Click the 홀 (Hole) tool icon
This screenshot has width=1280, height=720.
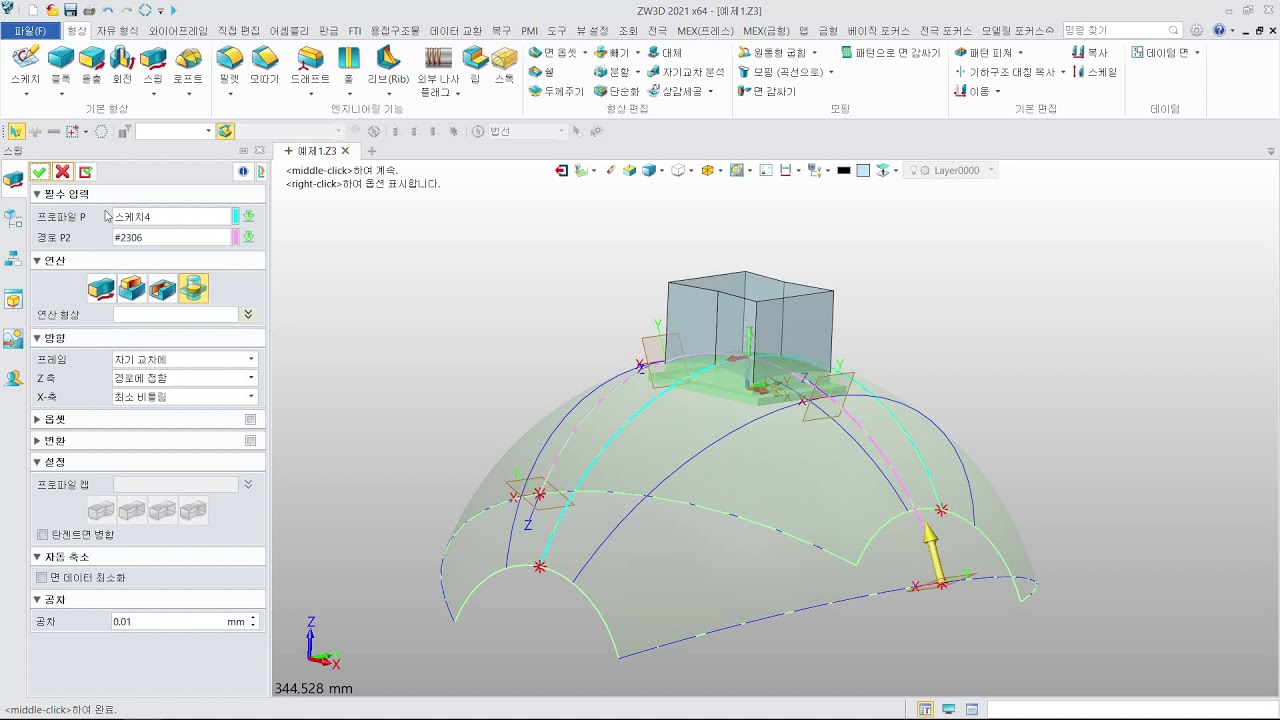(349, 58)
